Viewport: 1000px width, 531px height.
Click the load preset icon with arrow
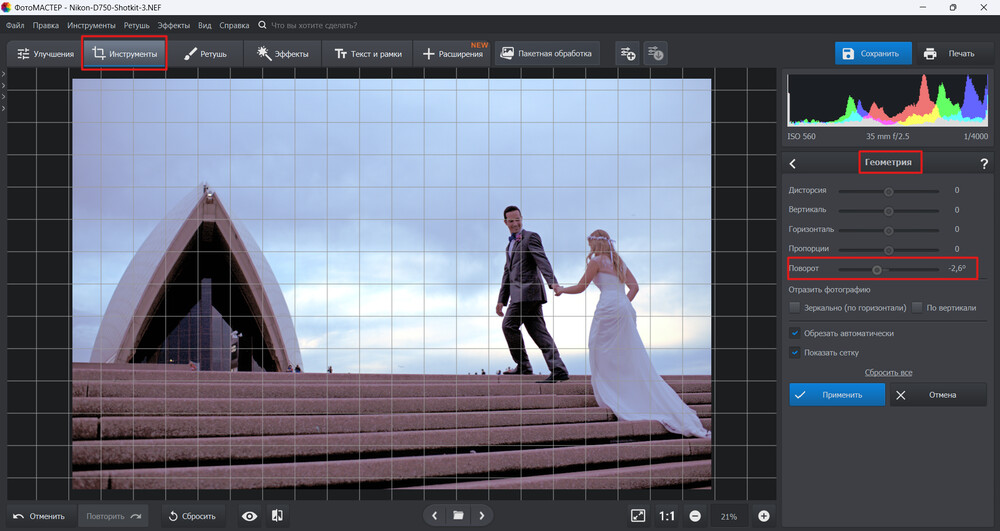pos(655,53)
